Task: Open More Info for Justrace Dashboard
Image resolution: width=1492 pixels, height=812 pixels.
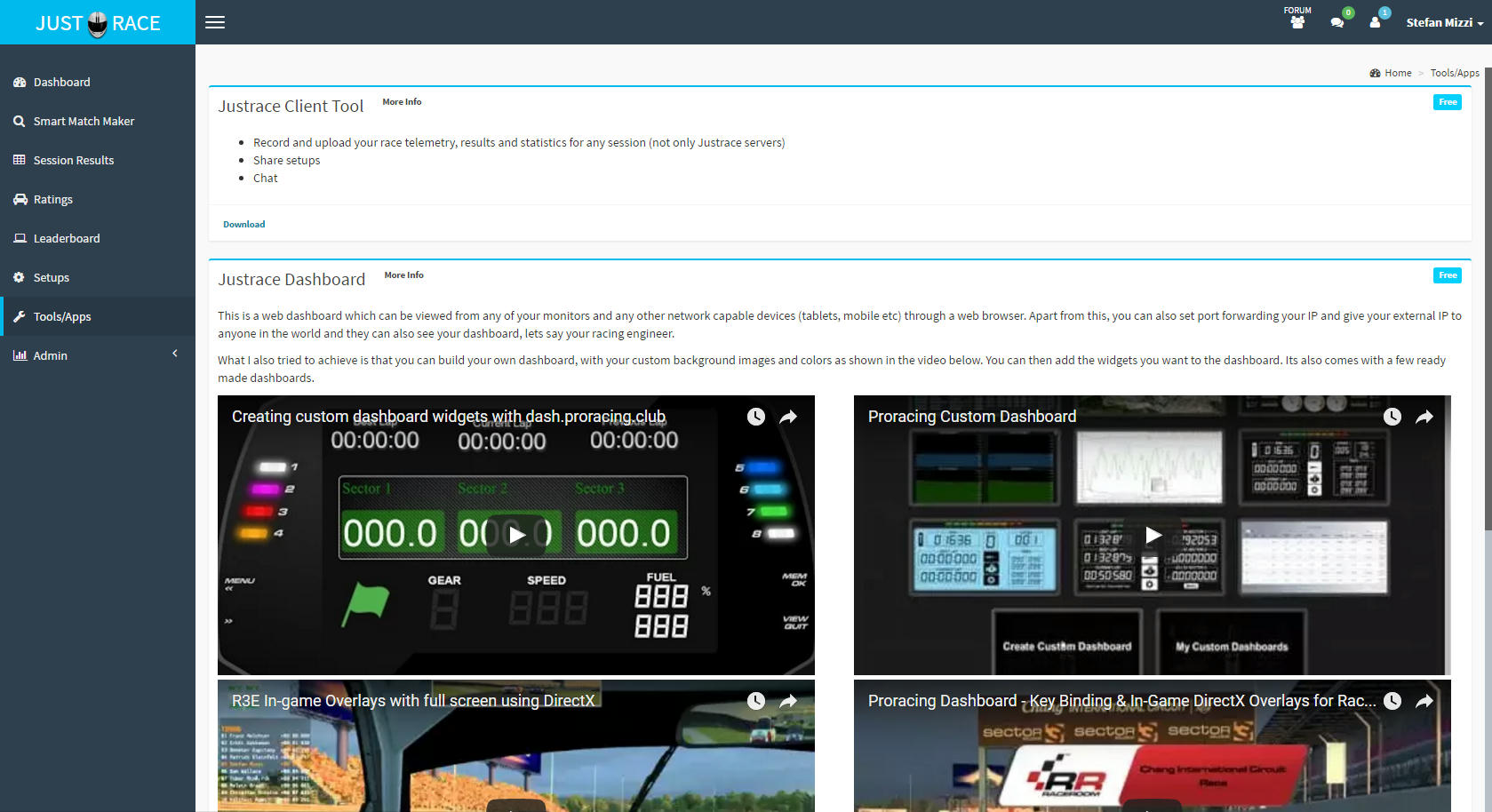Action: pyautogui.click(x=403, y=275)
